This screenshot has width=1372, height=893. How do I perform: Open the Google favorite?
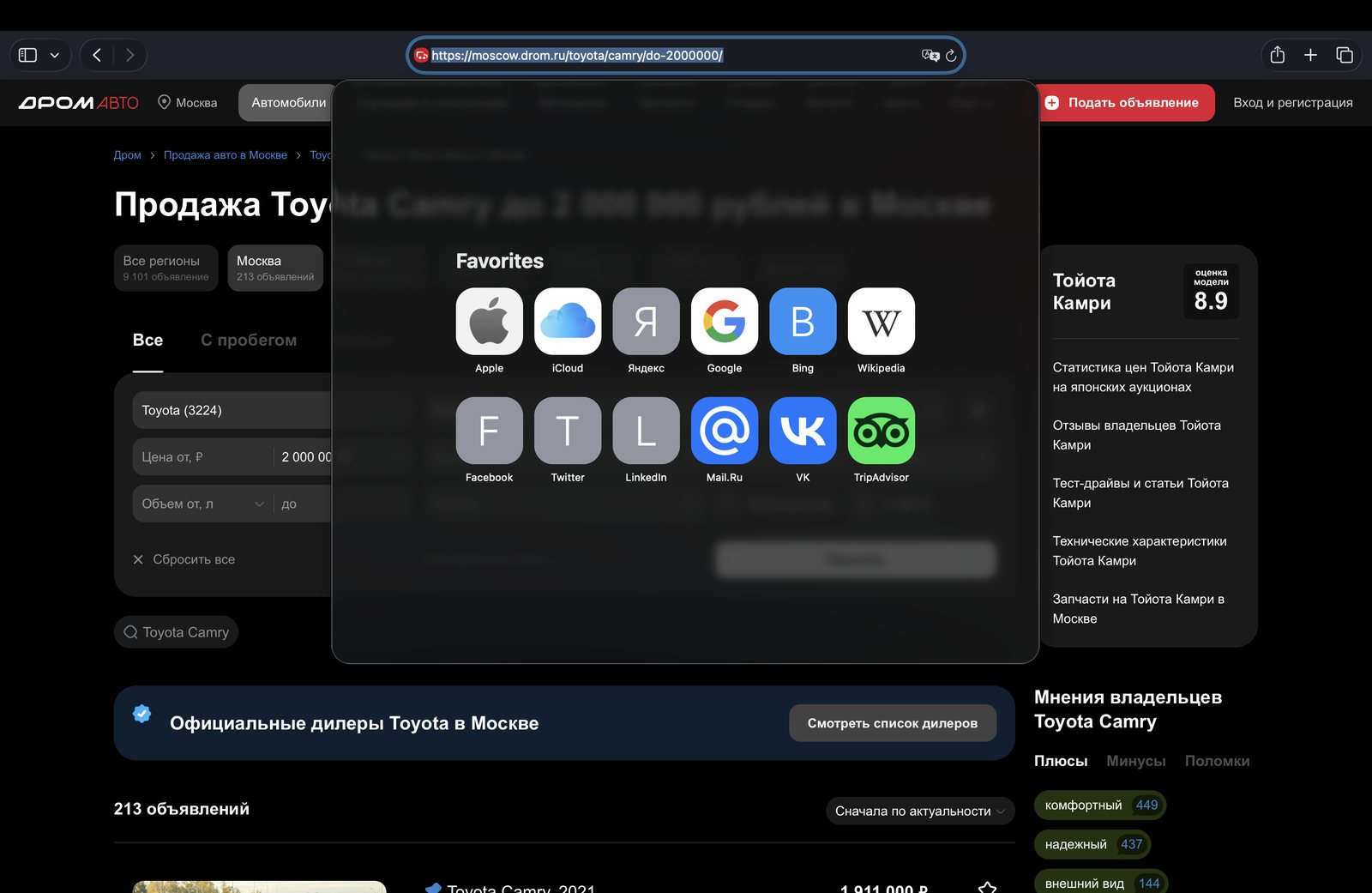[725, 321]
